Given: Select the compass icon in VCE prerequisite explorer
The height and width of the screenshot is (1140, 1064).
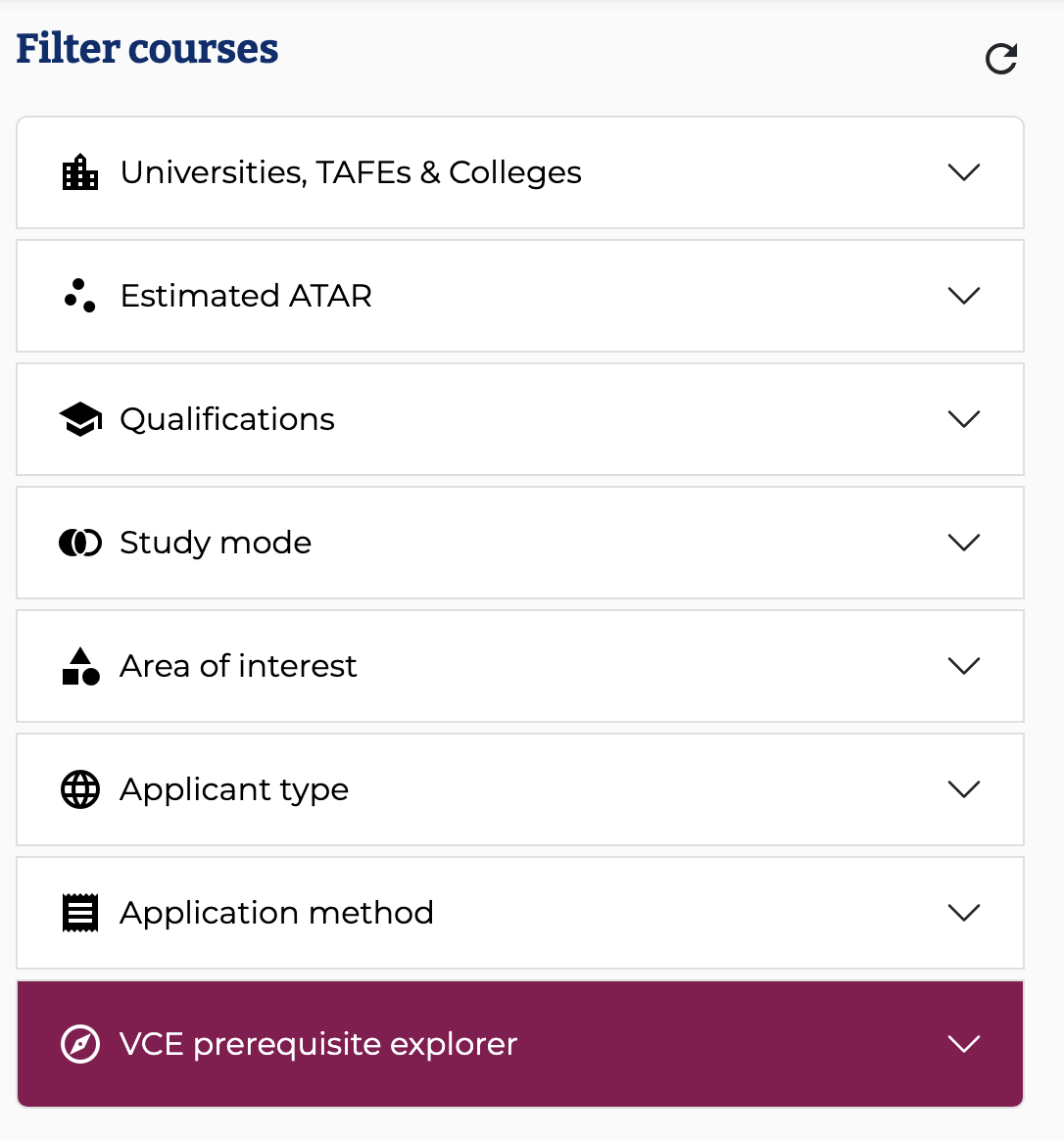Looking at the screenshot, I should pyautogui.click(x=80, y=1044).
